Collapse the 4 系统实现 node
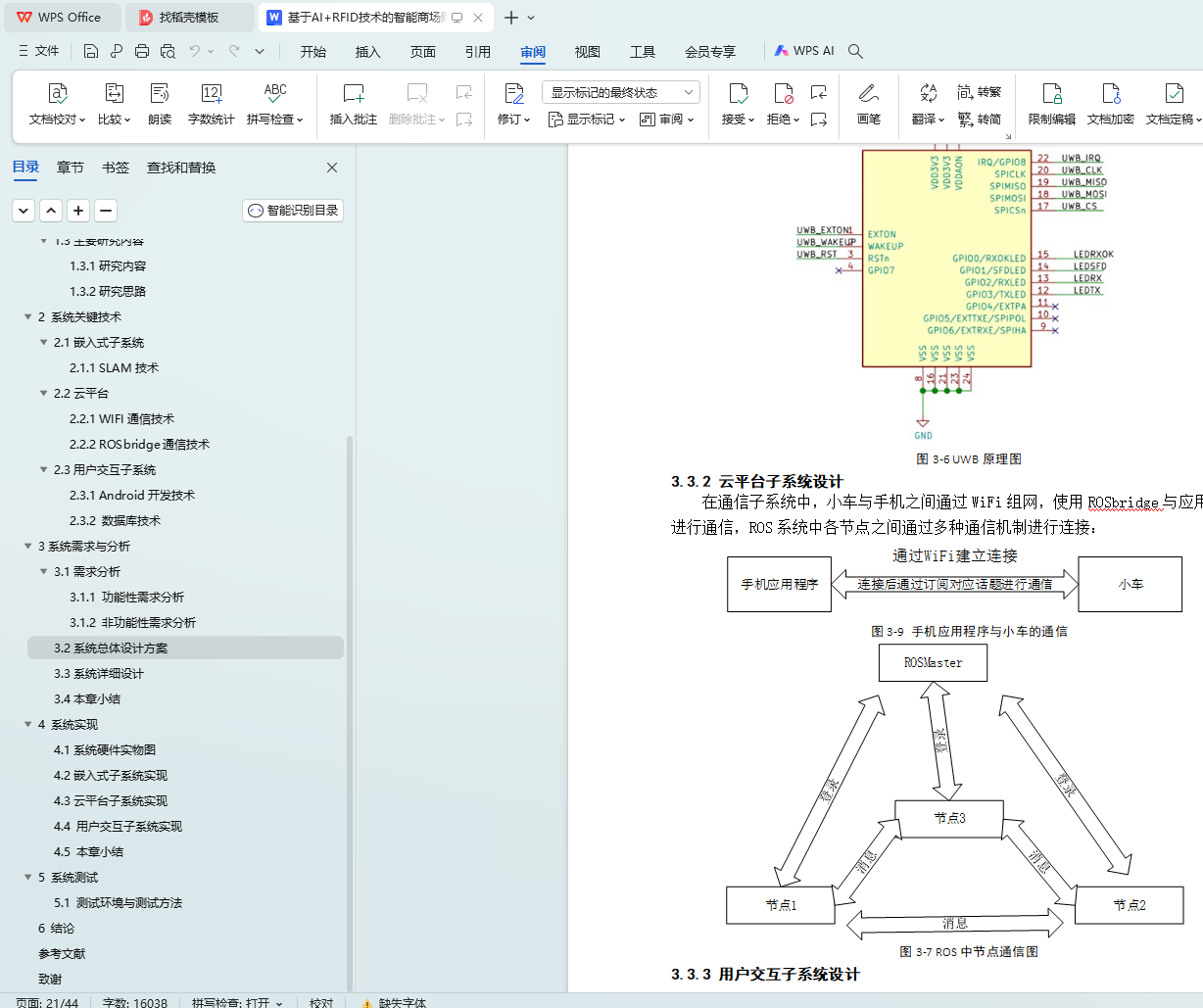The image size is (1203, 1008). 27,725
